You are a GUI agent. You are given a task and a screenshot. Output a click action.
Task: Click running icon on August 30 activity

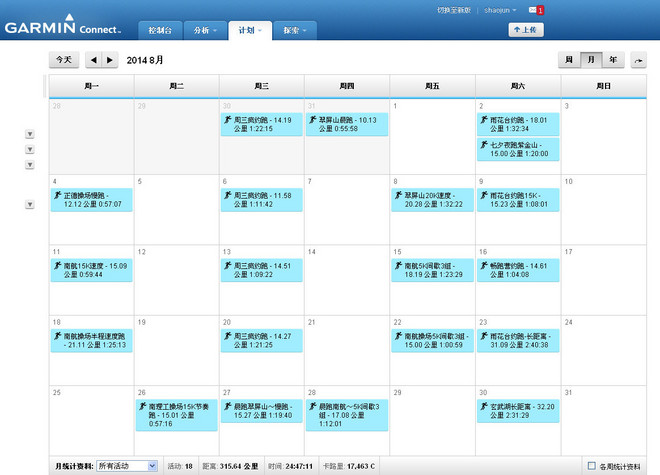click(484, 407)
